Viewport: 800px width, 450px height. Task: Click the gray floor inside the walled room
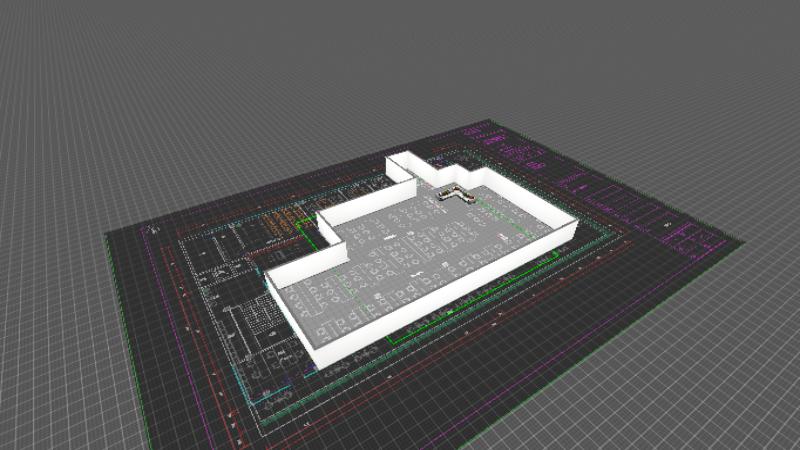coord(400,270)
